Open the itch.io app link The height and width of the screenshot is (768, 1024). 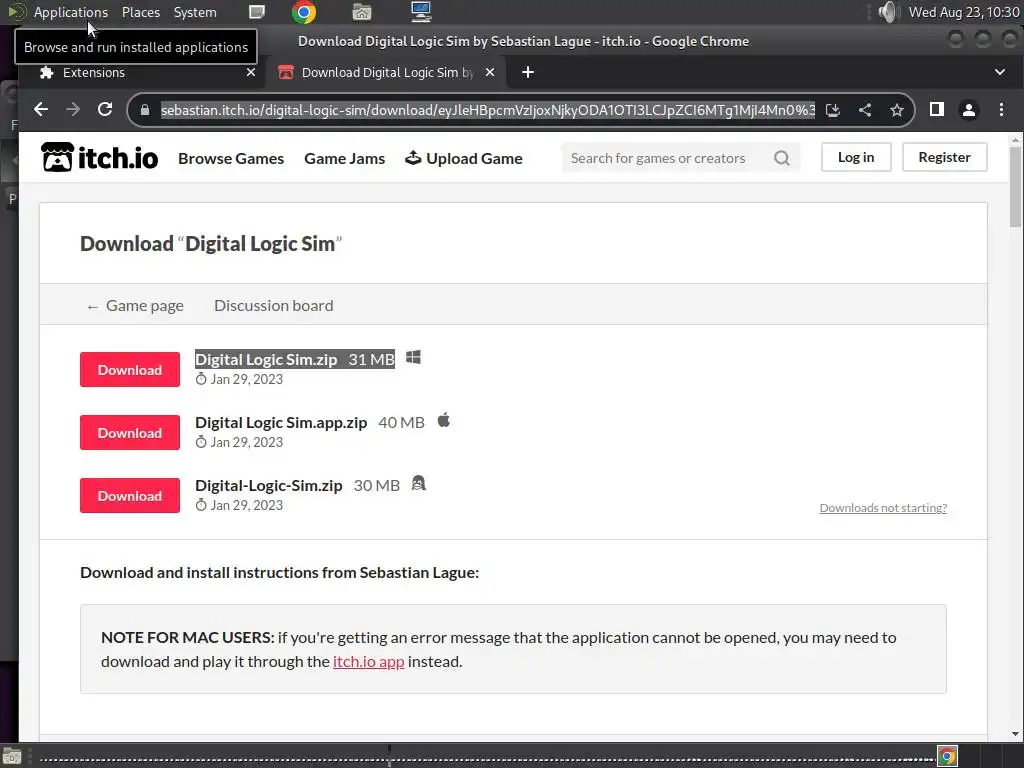pyautogui.click(x=368, y=662)
